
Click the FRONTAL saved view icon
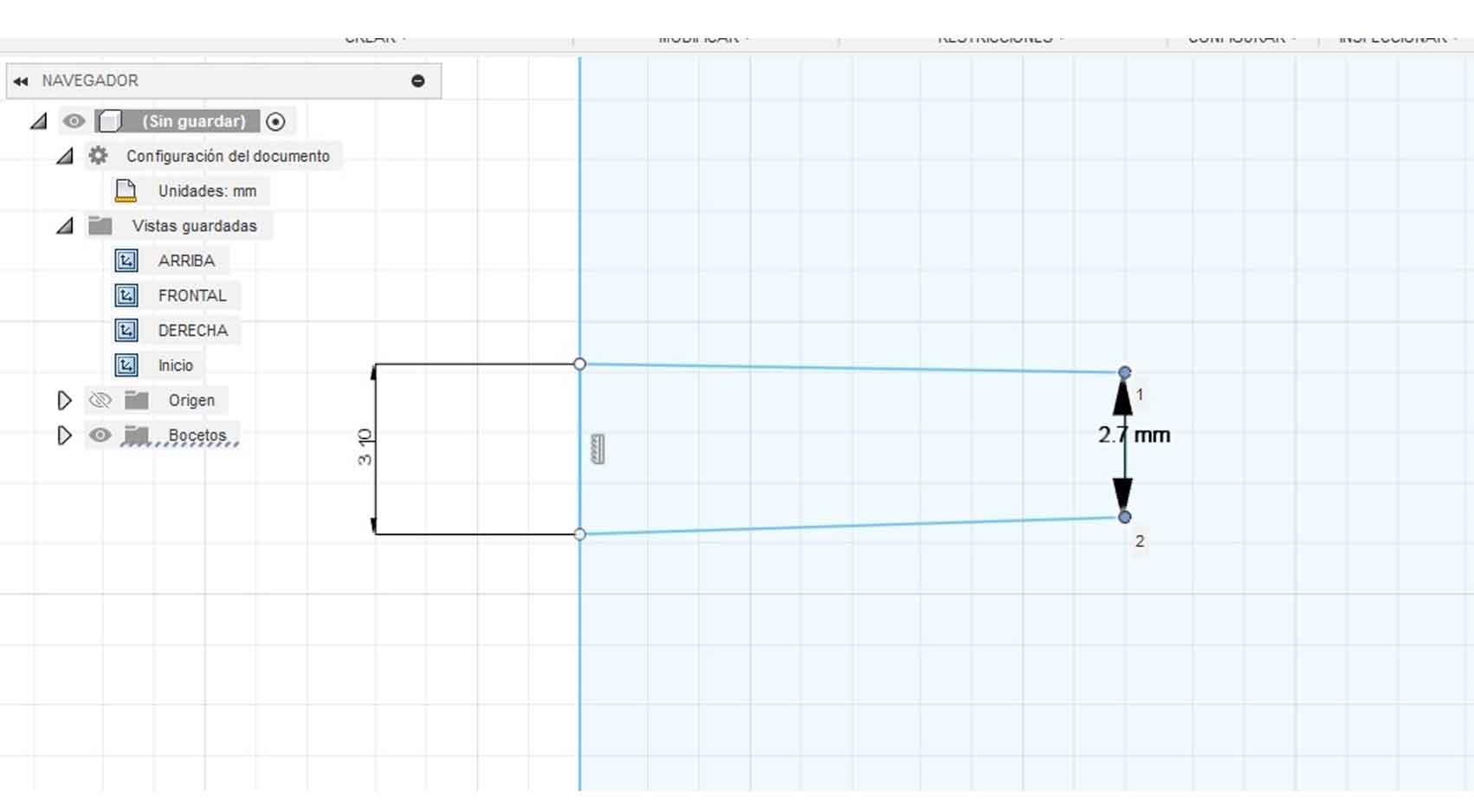126,295
